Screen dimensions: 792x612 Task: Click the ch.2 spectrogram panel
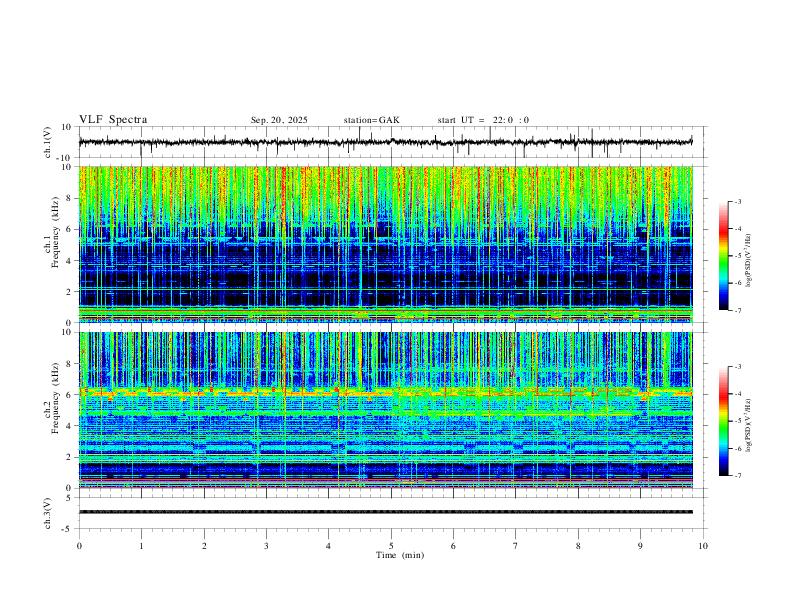coord(385,410)
